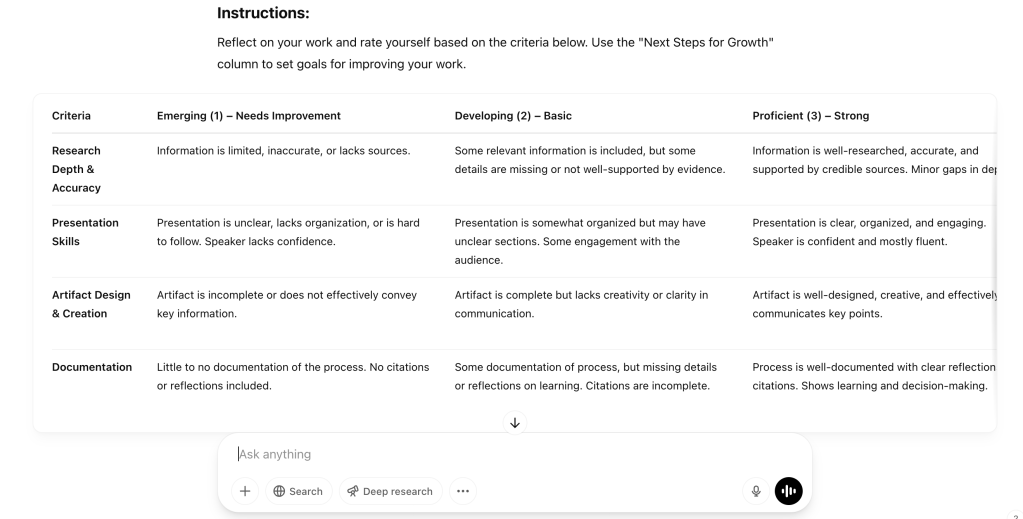This screenshot has width=1023, height=519.
Task: Click the 'Research Depth & Accuracy' row label
Action: click(x=77, y=169)
